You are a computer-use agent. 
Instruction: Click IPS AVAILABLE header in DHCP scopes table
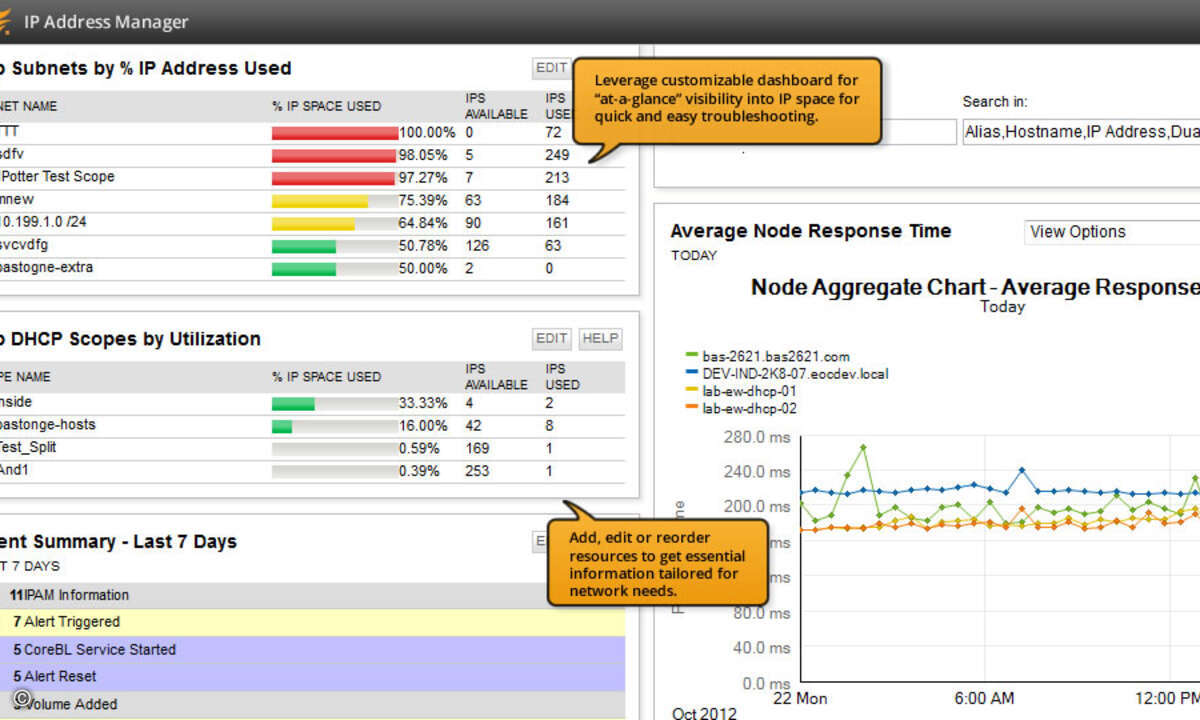click(496, 377)
